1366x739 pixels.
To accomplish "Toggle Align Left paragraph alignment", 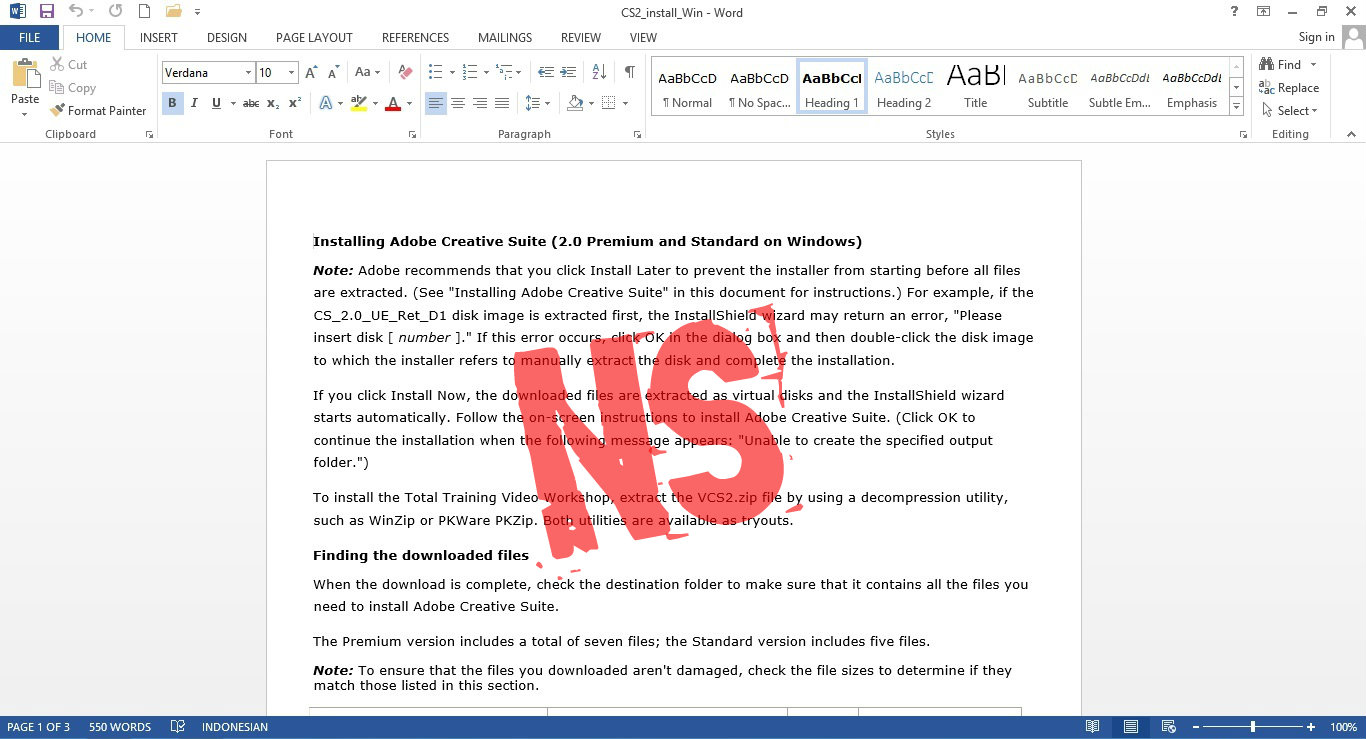I will tap(436, 103).
